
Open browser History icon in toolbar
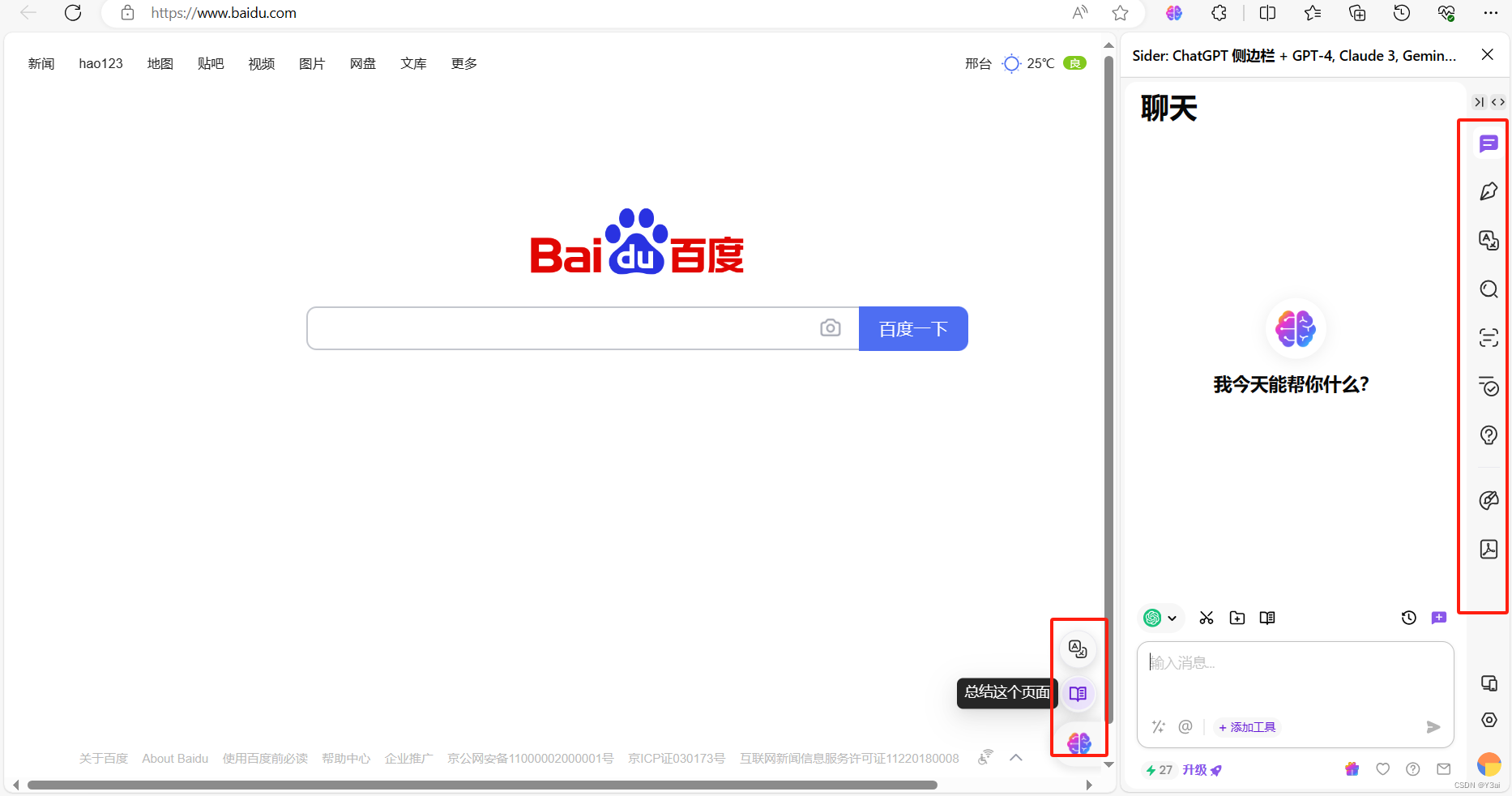1402,13
